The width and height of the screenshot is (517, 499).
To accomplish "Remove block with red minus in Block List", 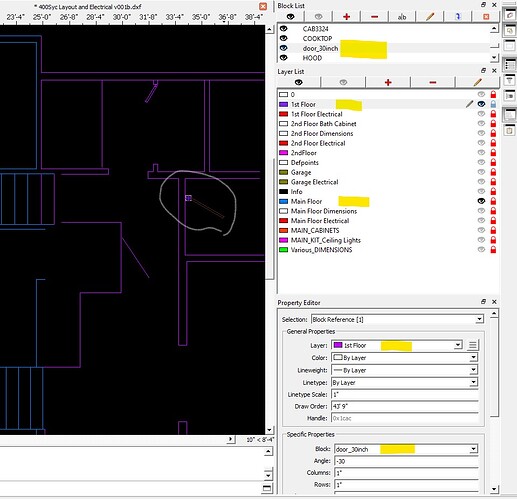I will coord(374,17).
